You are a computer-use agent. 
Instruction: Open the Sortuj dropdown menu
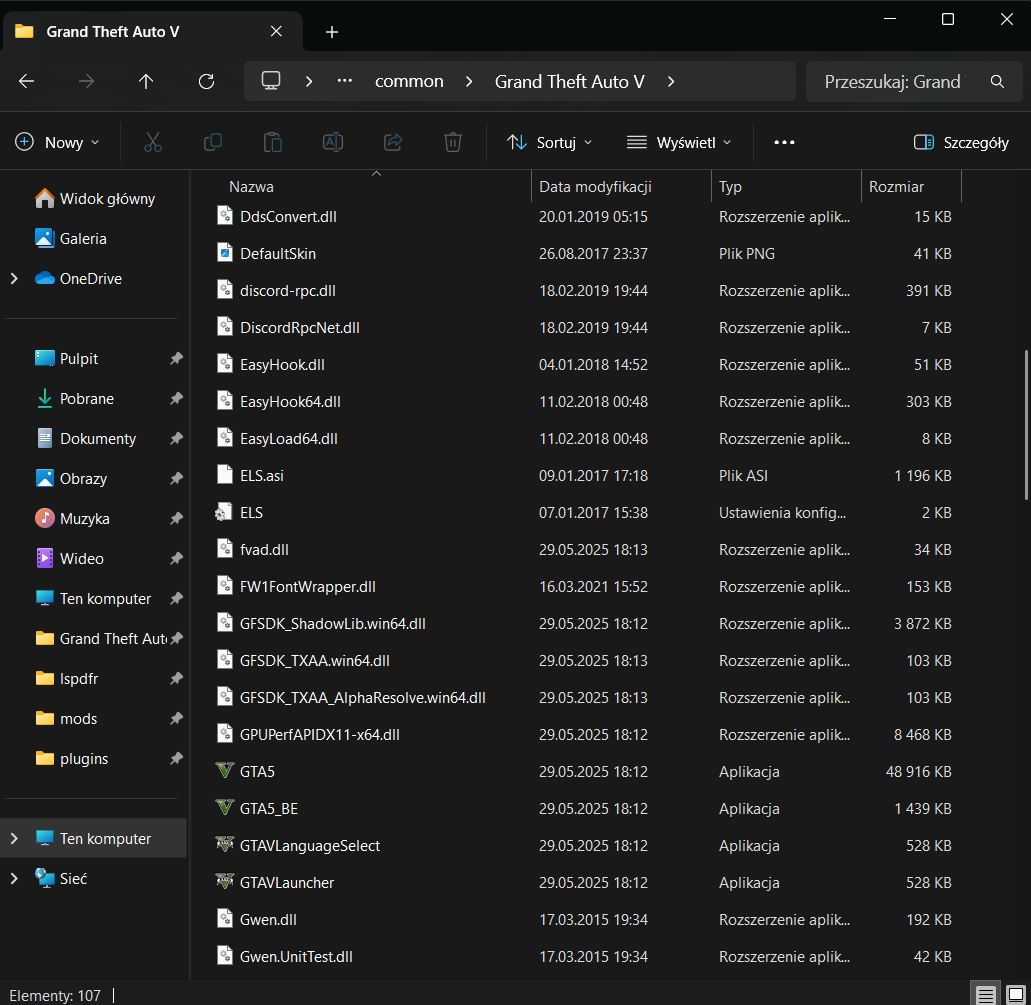[x=549, y=142]
